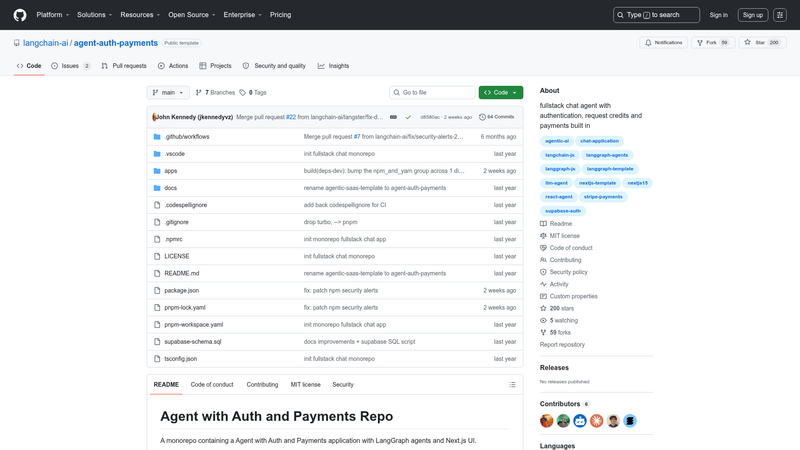The image size is (800, 450).
Task: Switch to the Pull requests tab
Action: pyautogui.click(x=124, y=66)
